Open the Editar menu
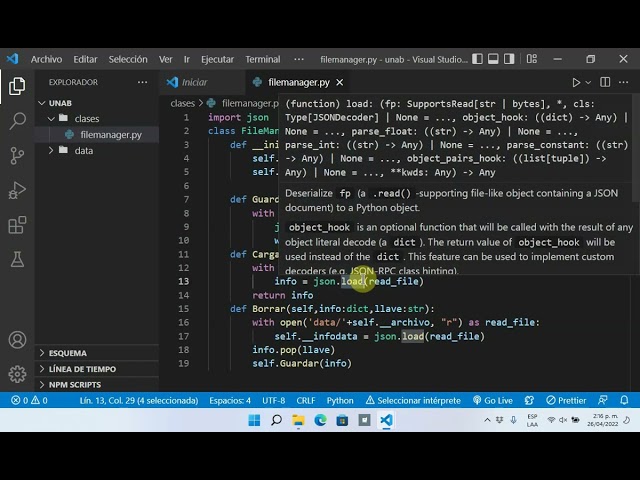Viewport: 640px width, 480px height. tap(85, 59)
